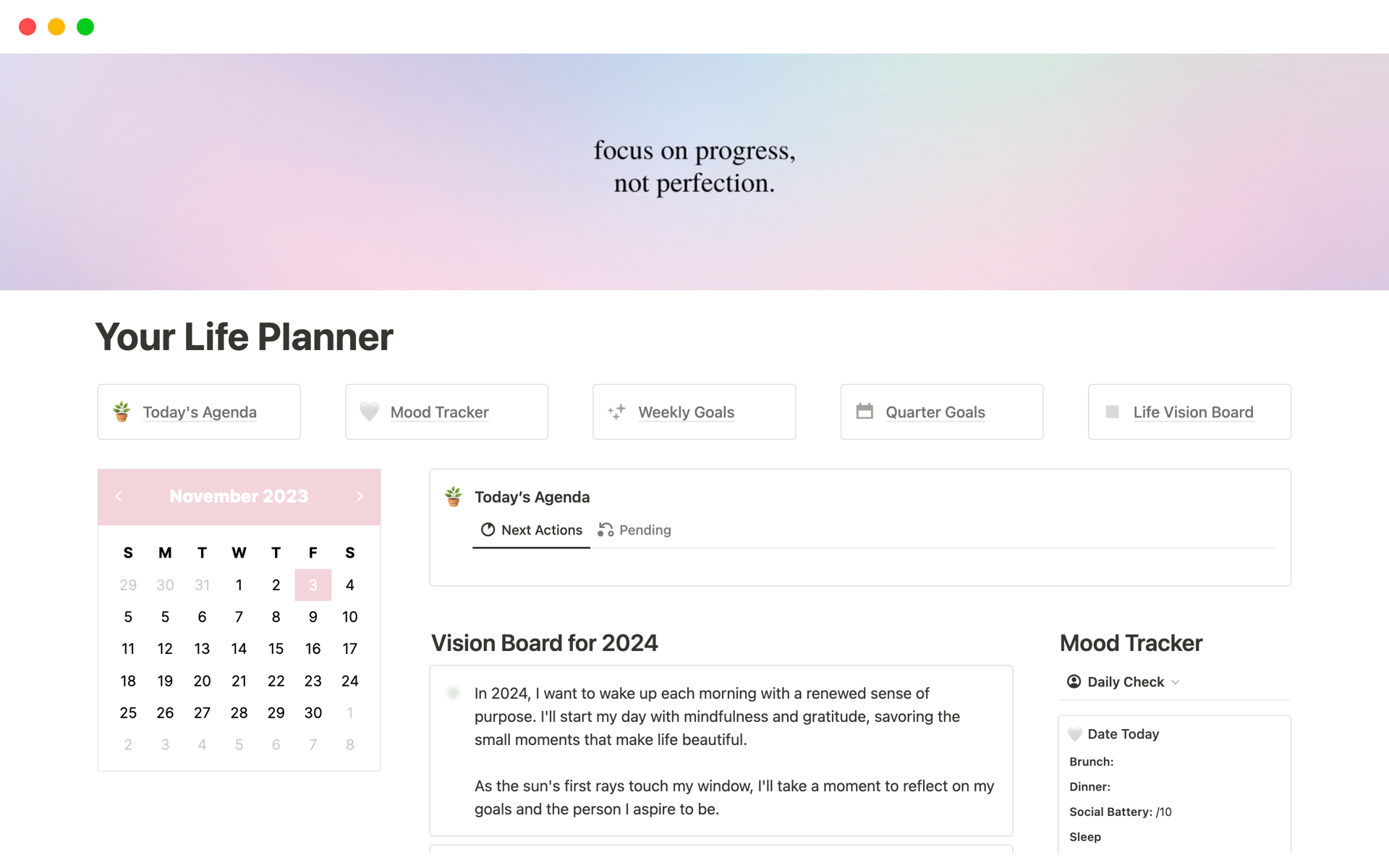Viewport: 1389px width, 868px height.
Task: Switch to Pending tab
Action: tap(645, 530)
